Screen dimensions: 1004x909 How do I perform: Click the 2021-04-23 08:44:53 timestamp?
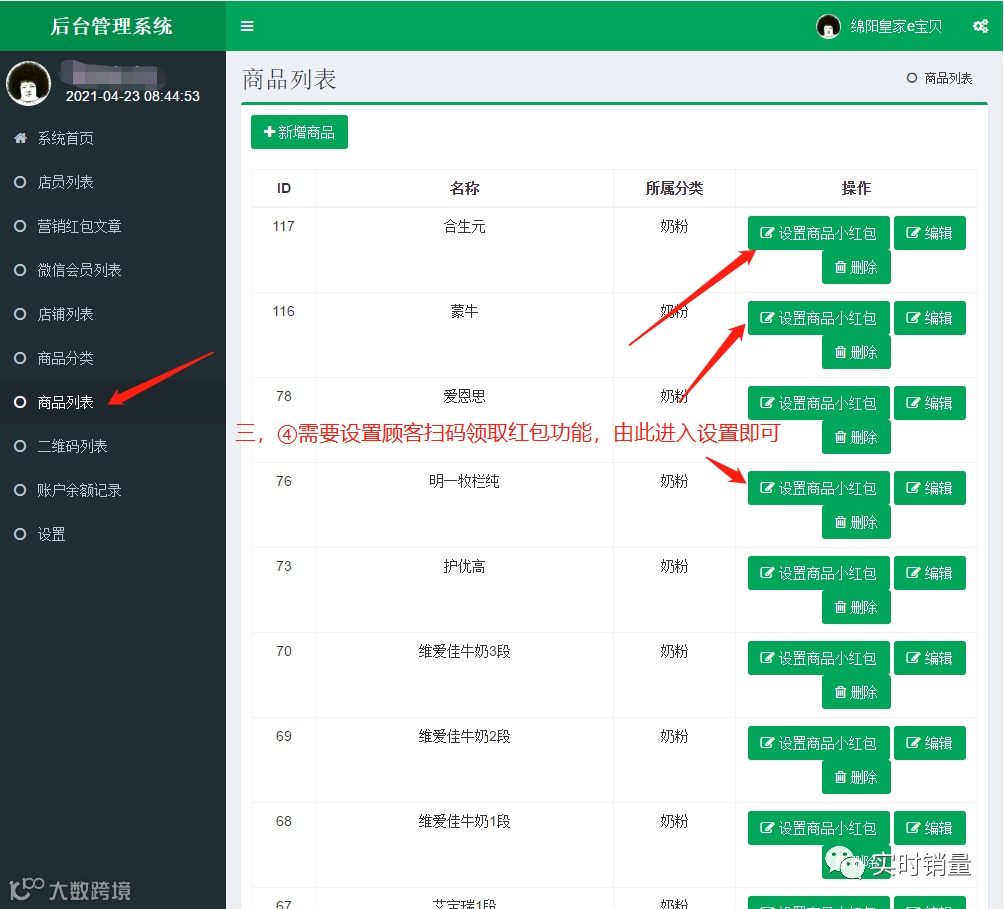(x=133, y=96)
